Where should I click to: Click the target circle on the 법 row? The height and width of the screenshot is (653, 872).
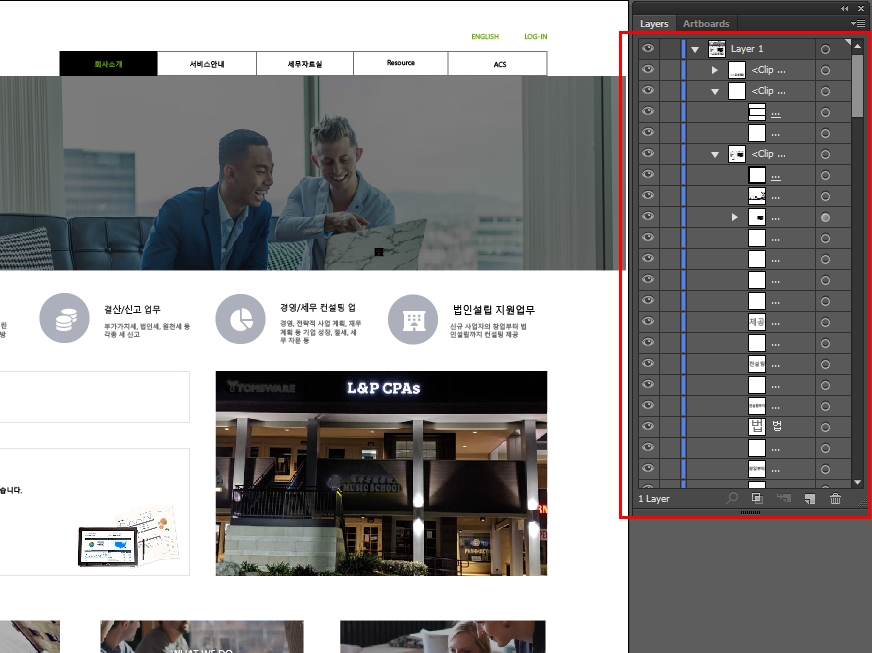[x=825, y=427]
